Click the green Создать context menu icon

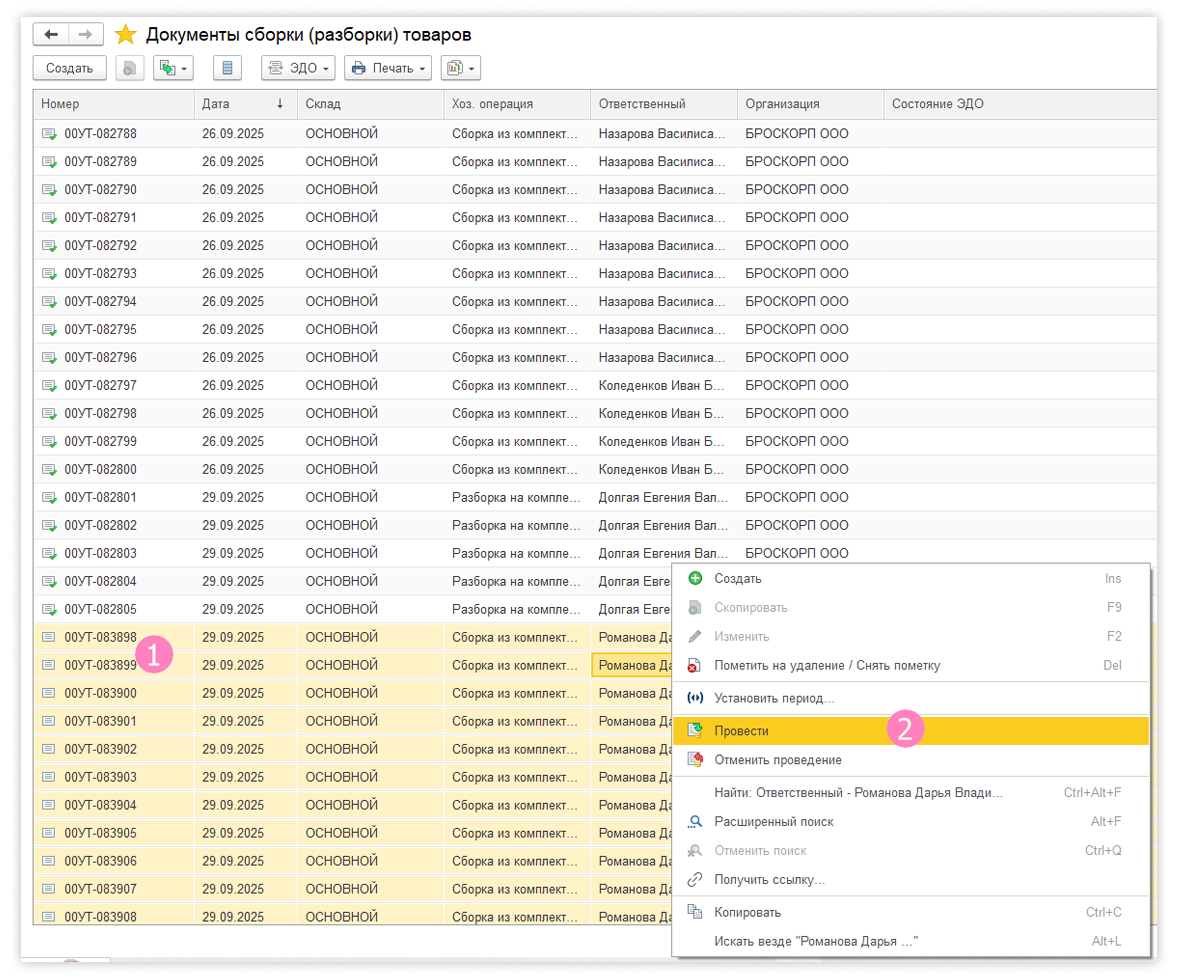point(695,578)
